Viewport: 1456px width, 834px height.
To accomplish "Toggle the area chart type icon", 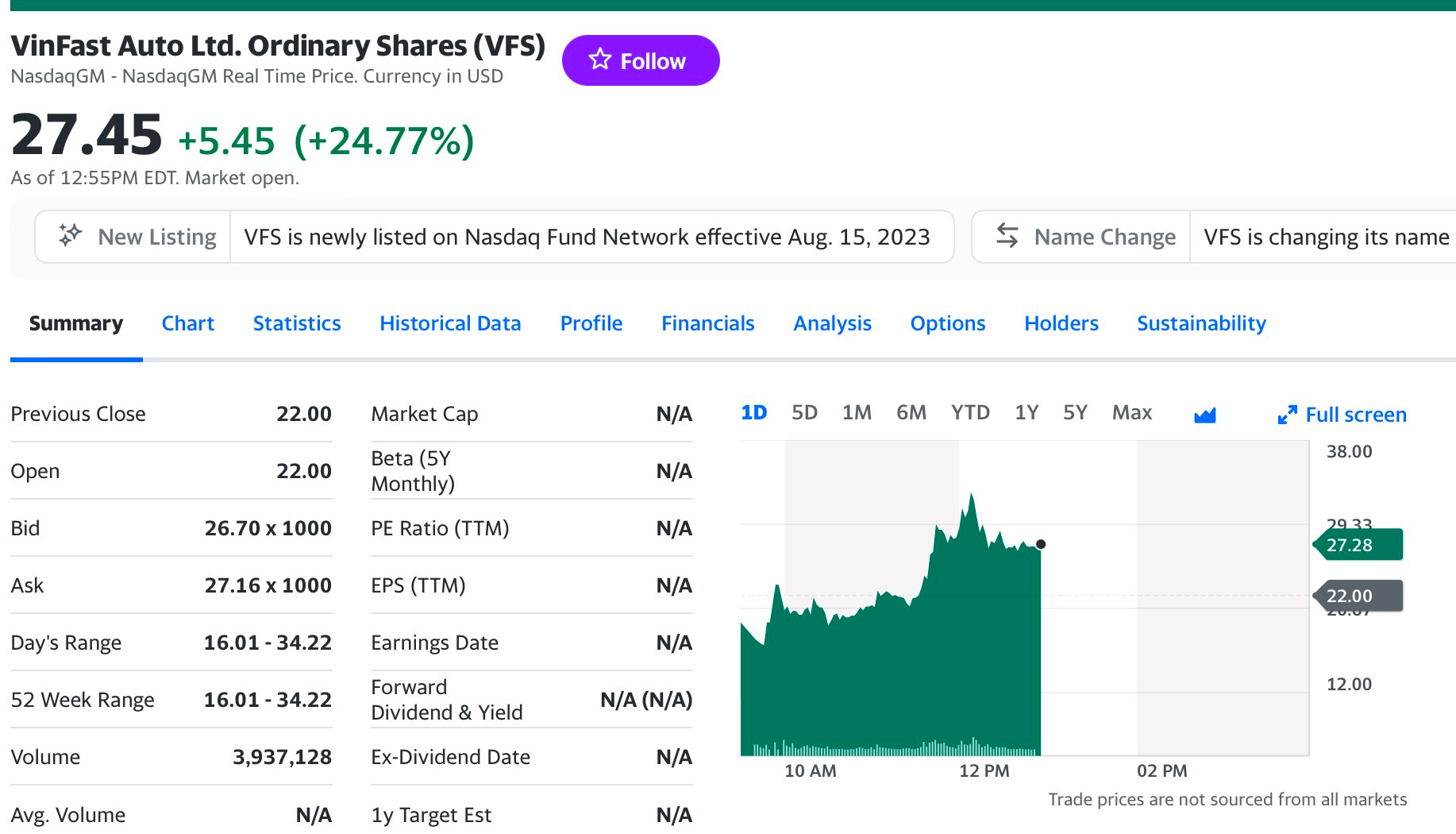I will tap(1204, 414).
